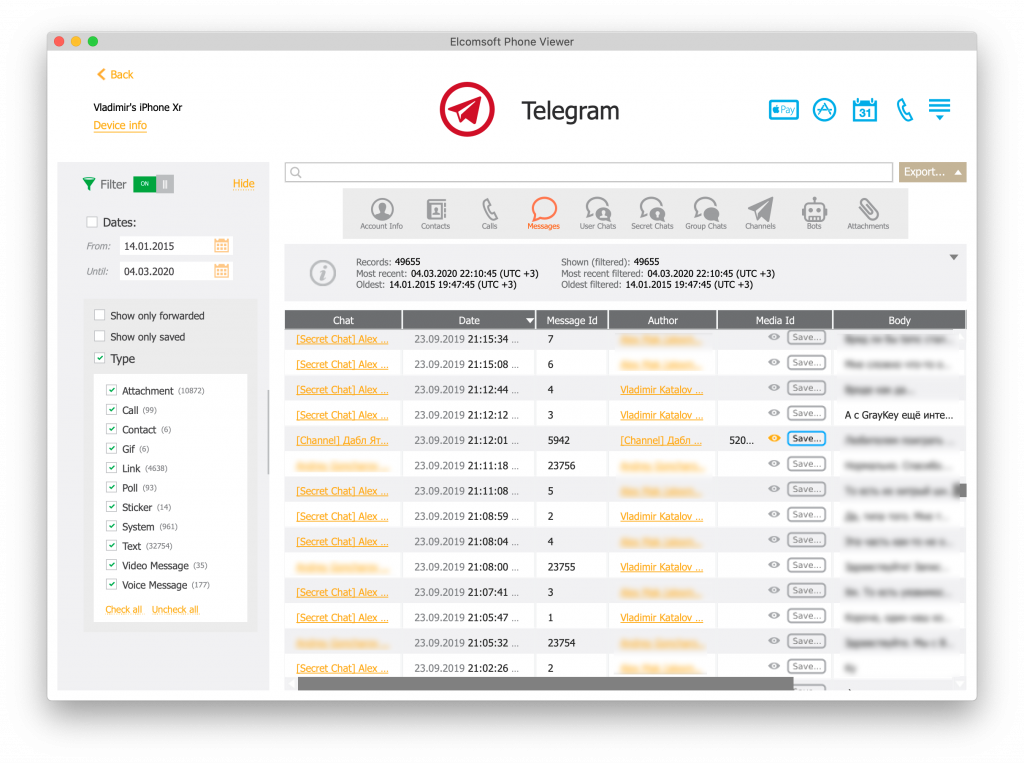This screenshot has height=763, width=1024.
Task: Open the hamburger menu dropdown in header
Action: (939, 110)
